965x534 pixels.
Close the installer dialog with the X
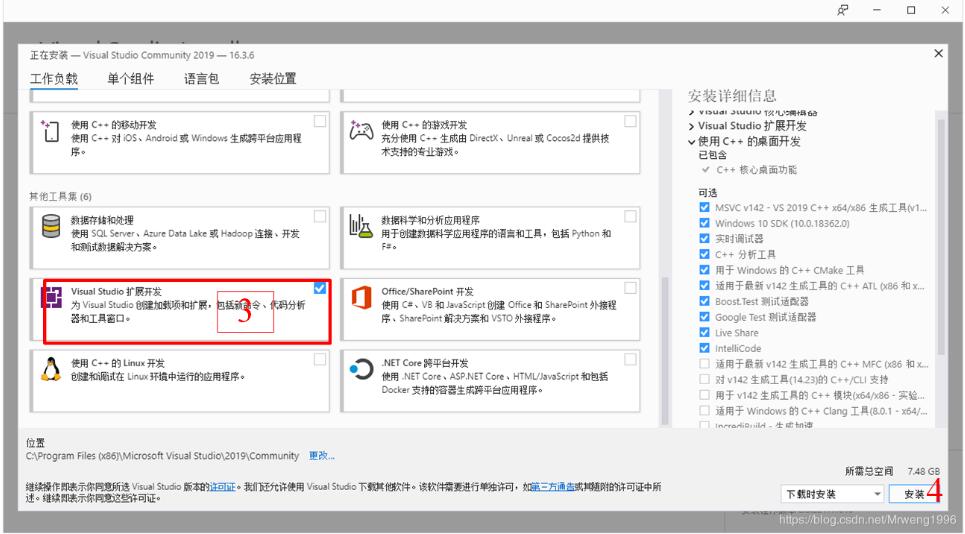[x=939, y=54]
